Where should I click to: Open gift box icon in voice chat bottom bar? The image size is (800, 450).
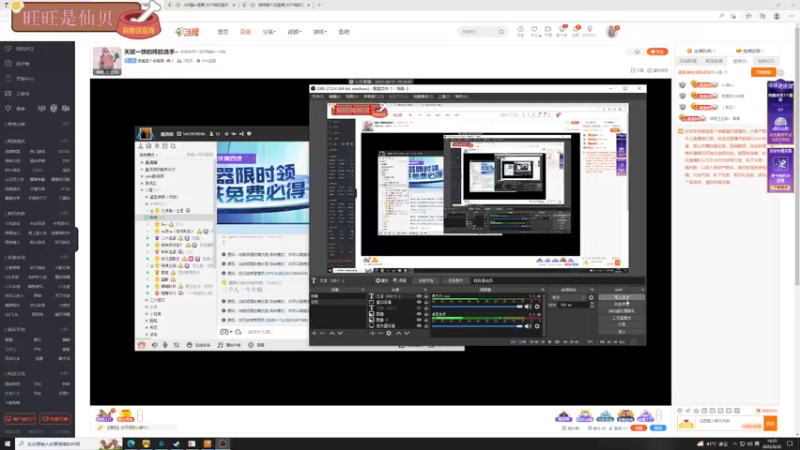click(142, 345)
